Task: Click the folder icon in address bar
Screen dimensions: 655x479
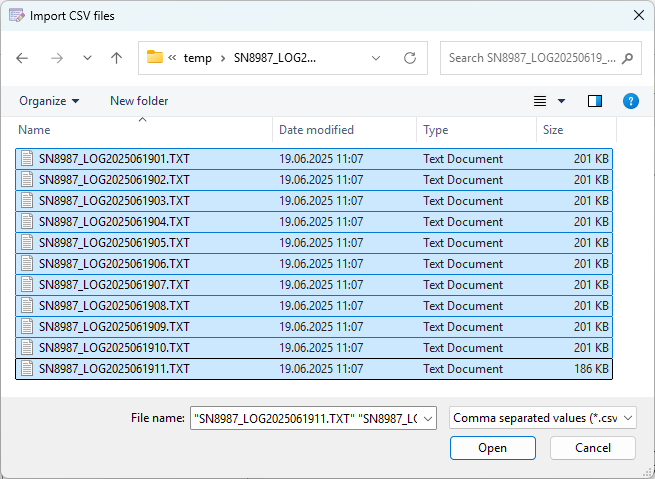Action: (x=155, y=57)
